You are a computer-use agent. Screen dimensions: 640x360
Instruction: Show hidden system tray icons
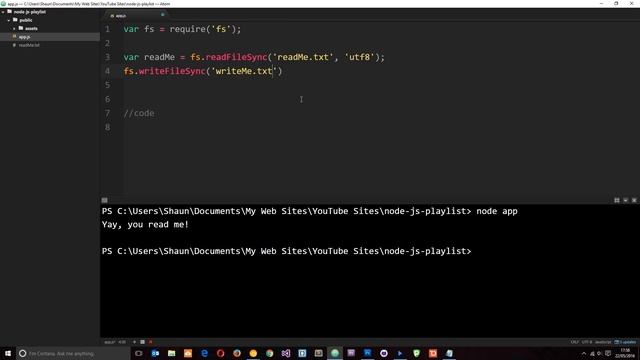coord(584,353)
